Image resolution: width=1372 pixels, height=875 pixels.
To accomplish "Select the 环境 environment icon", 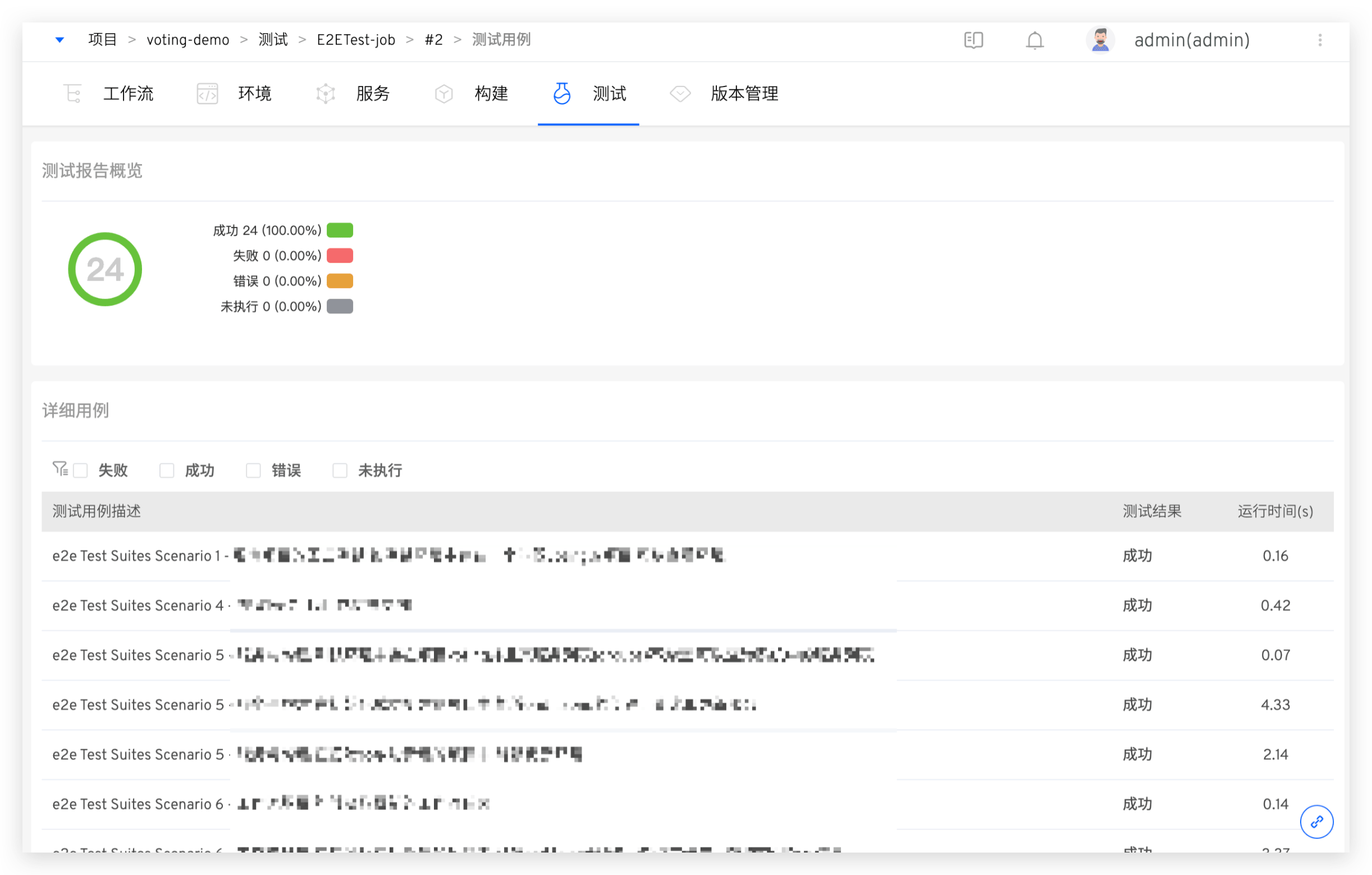I will click(207, 93).
